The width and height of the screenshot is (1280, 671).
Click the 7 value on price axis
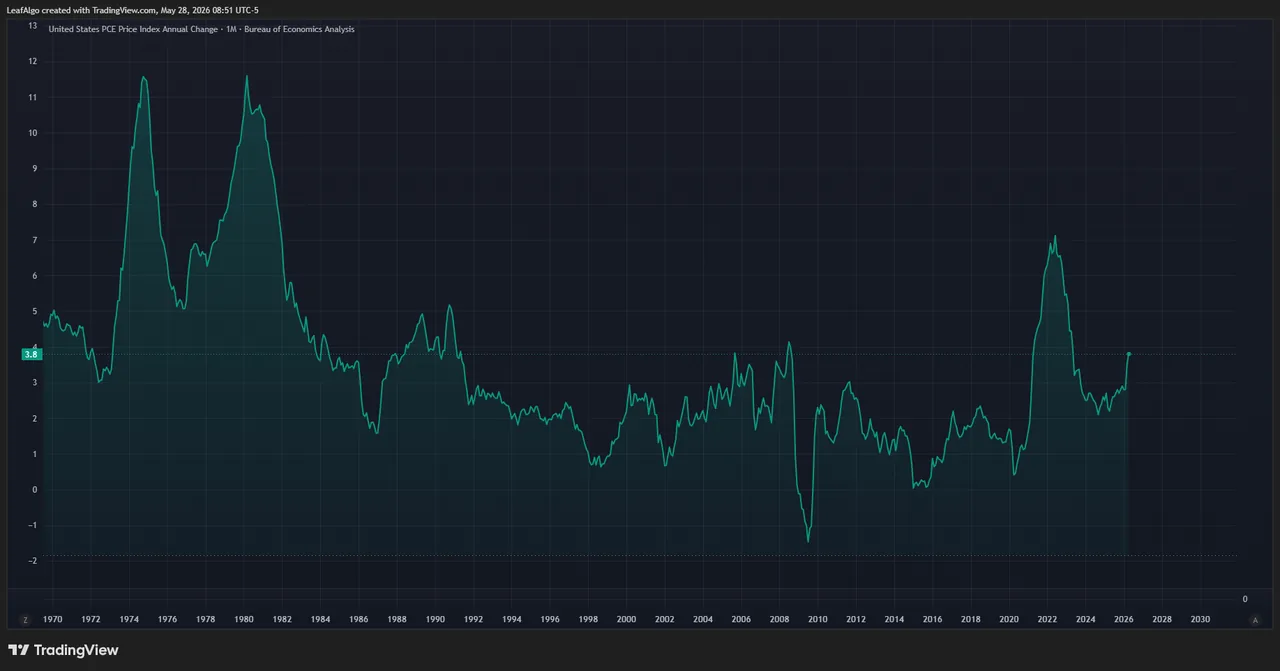(35, 240)
